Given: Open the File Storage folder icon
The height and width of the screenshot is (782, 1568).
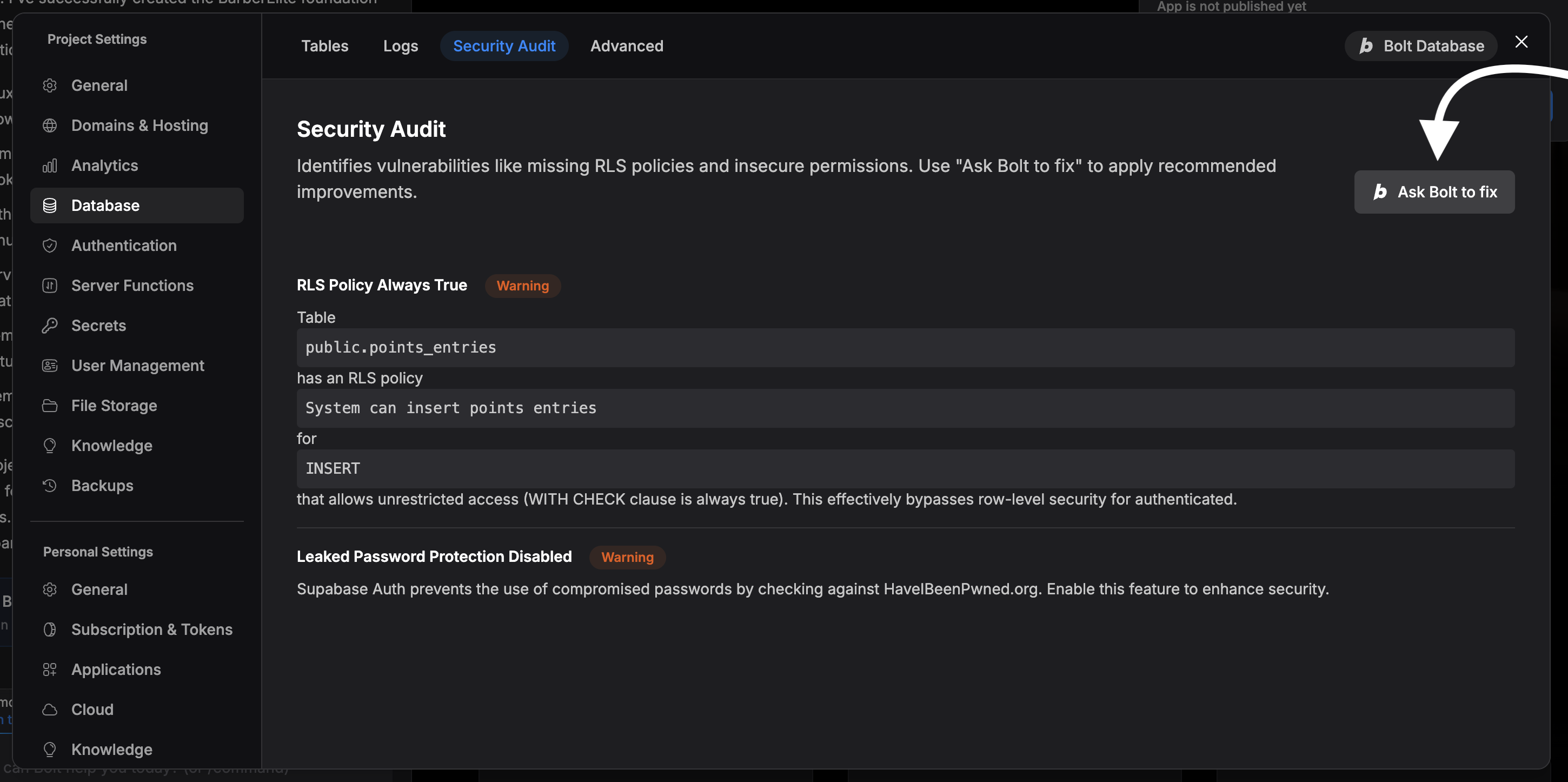Looking at the screenshot, I should point(50,405).
